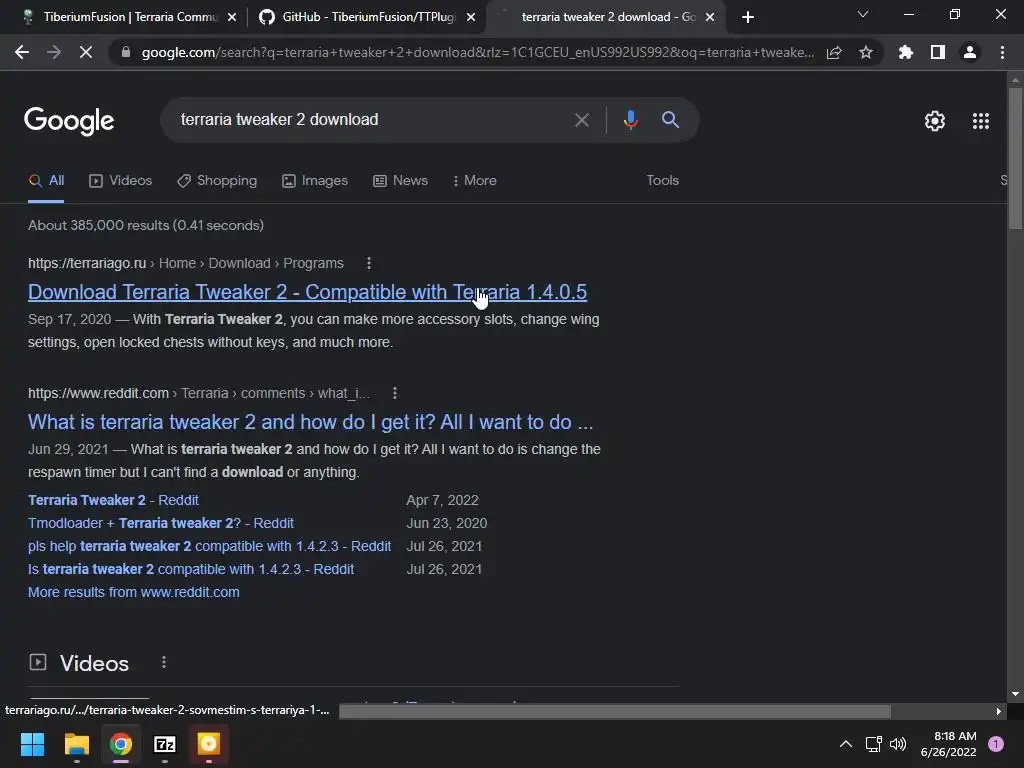Viewport: 1024px width, 768px height.
Task: Open the Google apps grid
Action: click(x=981, y=121)
